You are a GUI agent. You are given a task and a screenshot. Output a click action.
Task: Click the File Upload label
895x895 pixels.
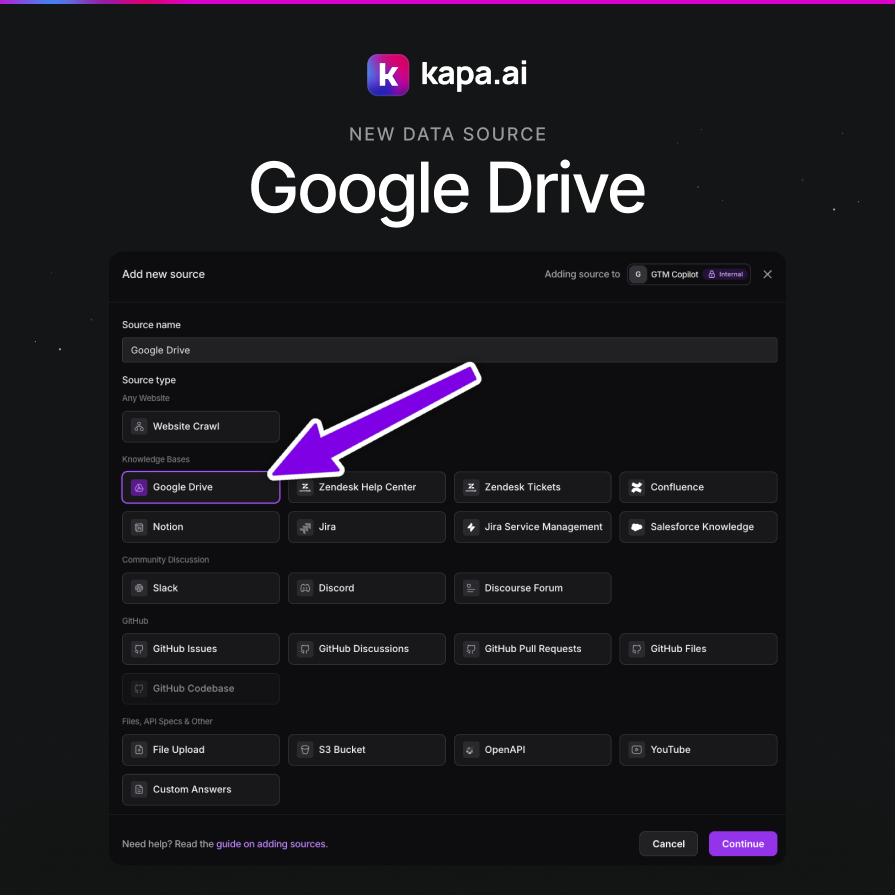(179, 749)
